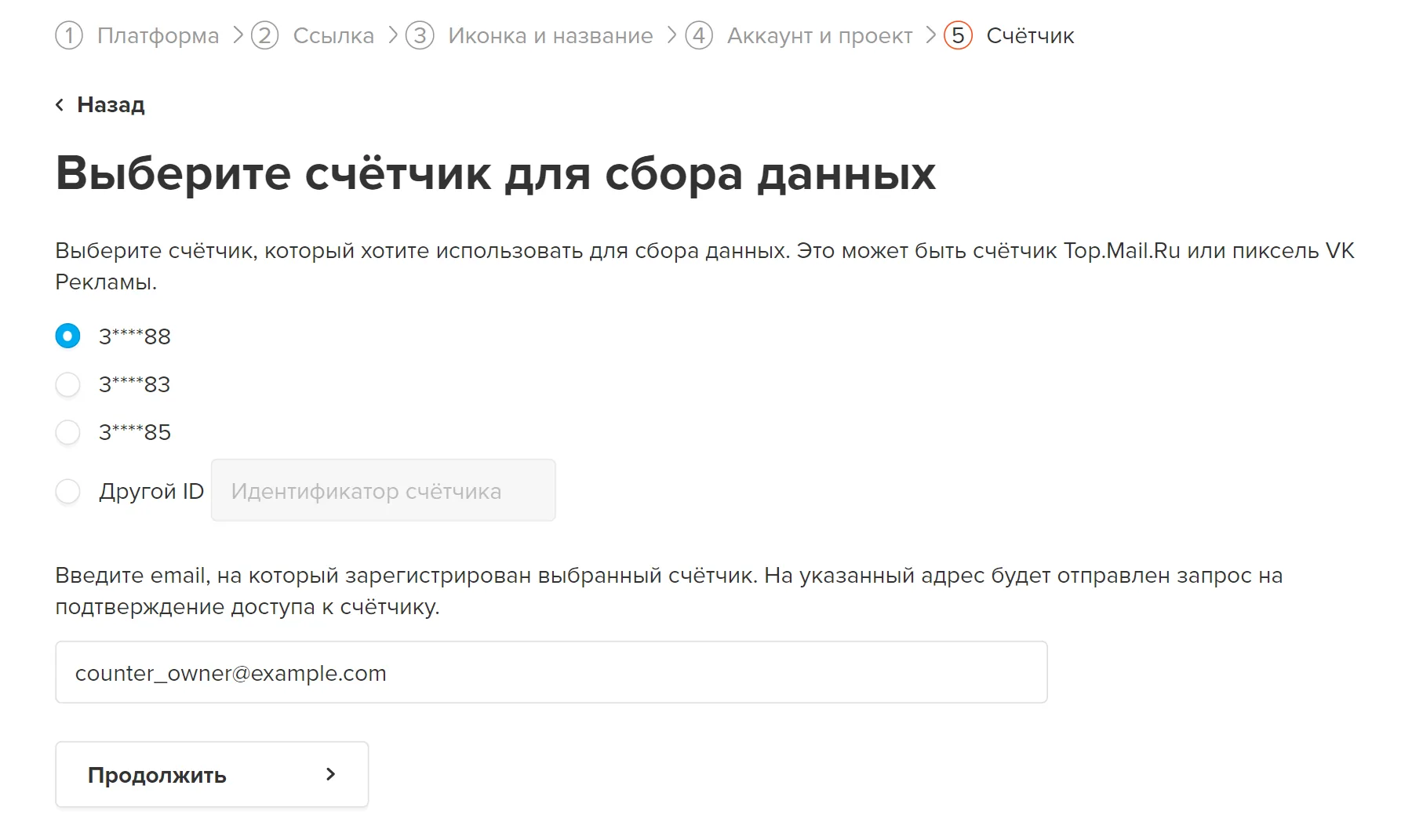The width and height of the screenshot is (1412, 840).
Task: Focus the Идентификатор счётчика input field
Action: [384, 490]
